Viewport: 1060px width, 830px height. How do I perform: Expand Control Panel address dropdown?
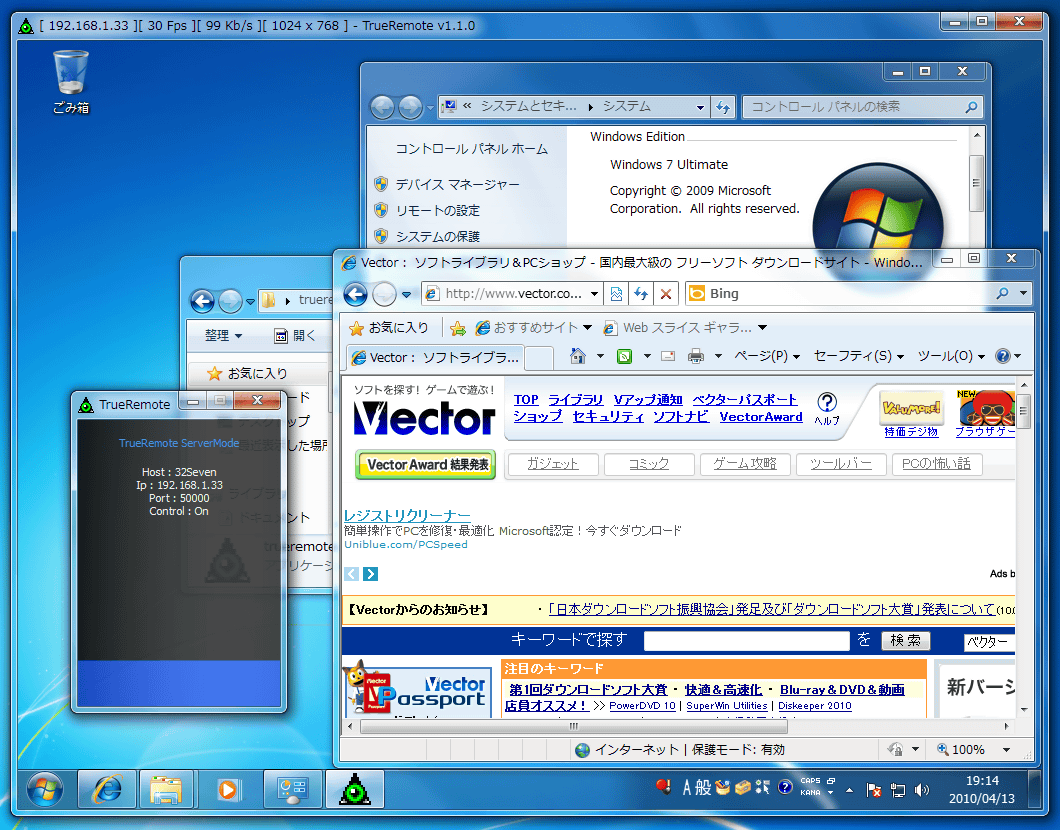(x=700, y=107)
